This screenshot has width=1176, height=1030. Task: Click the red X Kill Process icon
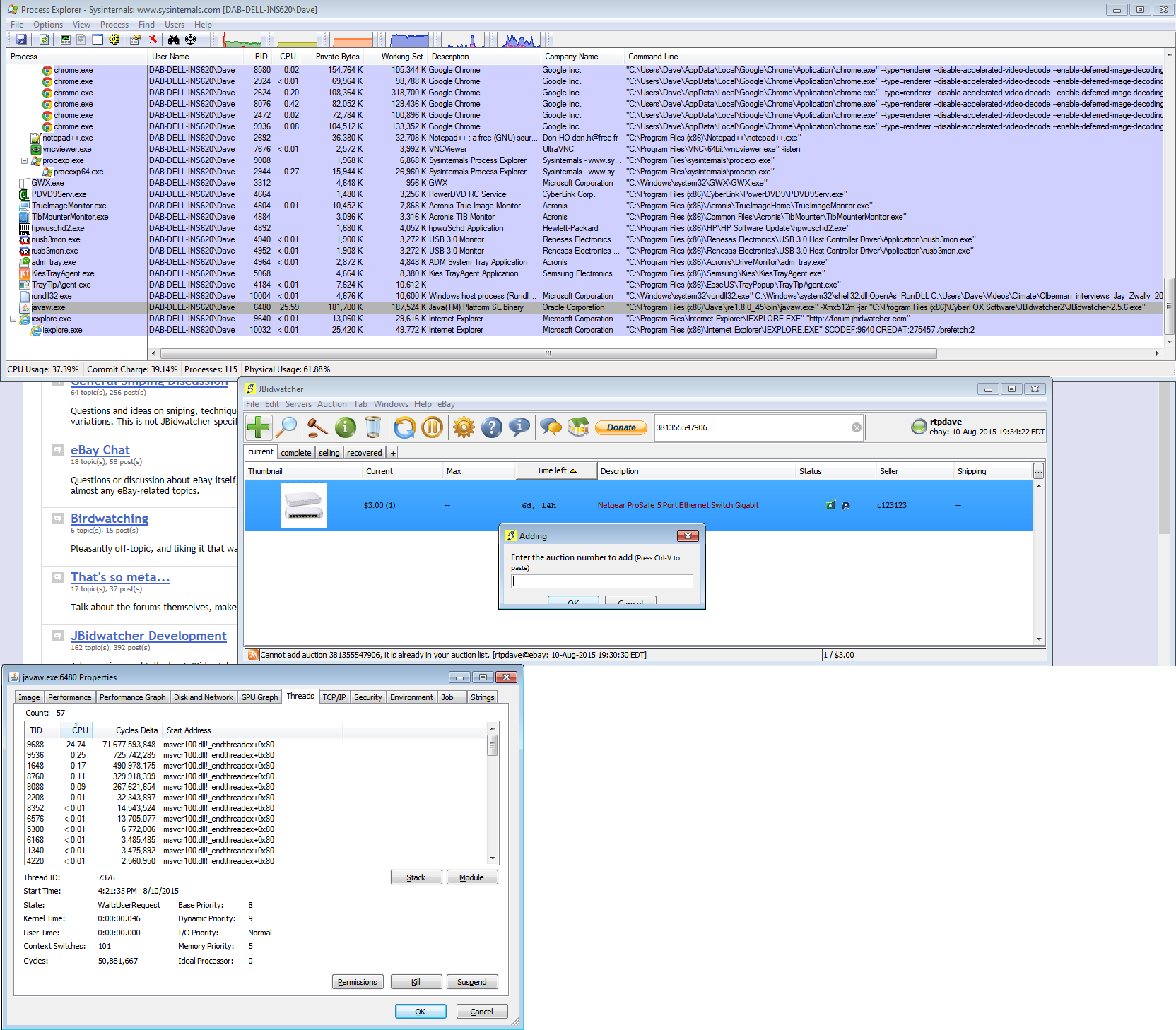click(x=153, y=40)
